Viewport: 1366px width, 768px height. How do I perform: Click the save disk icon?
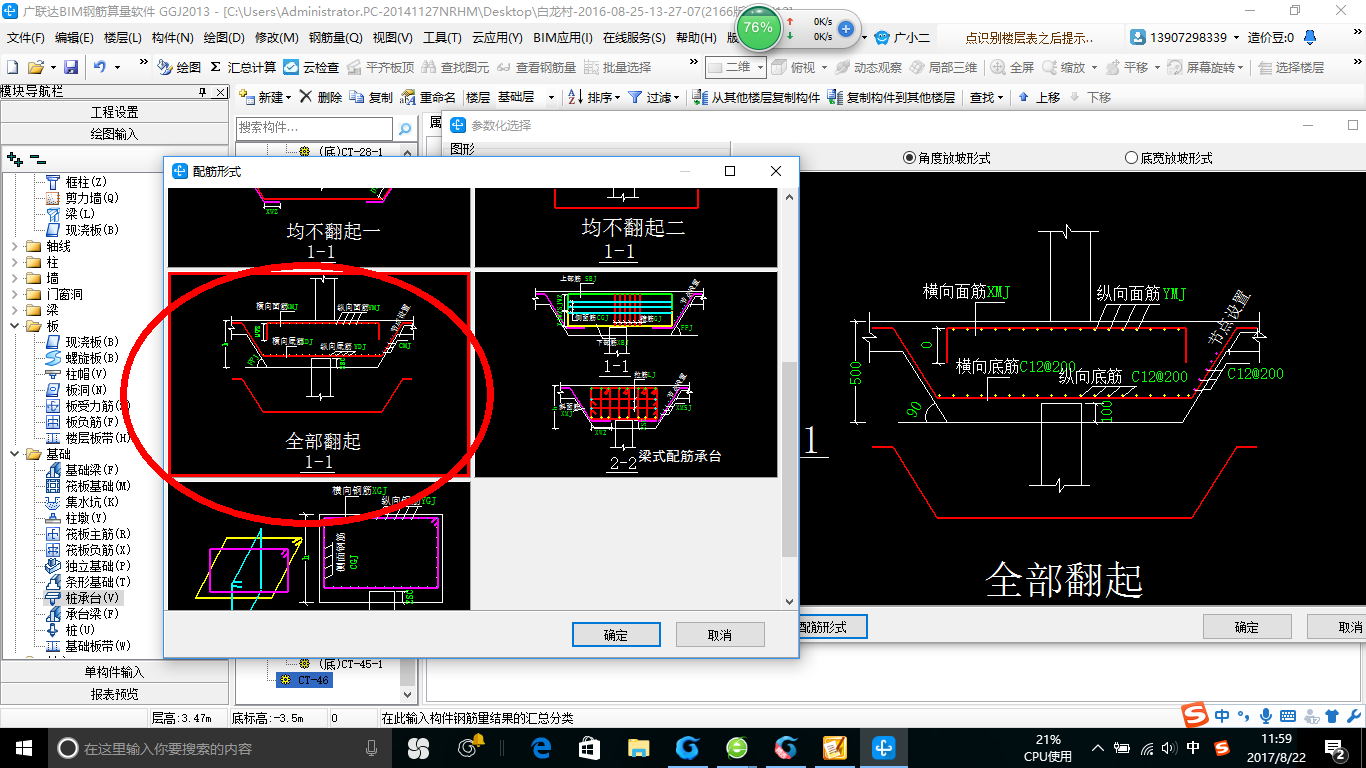(71, 67)
